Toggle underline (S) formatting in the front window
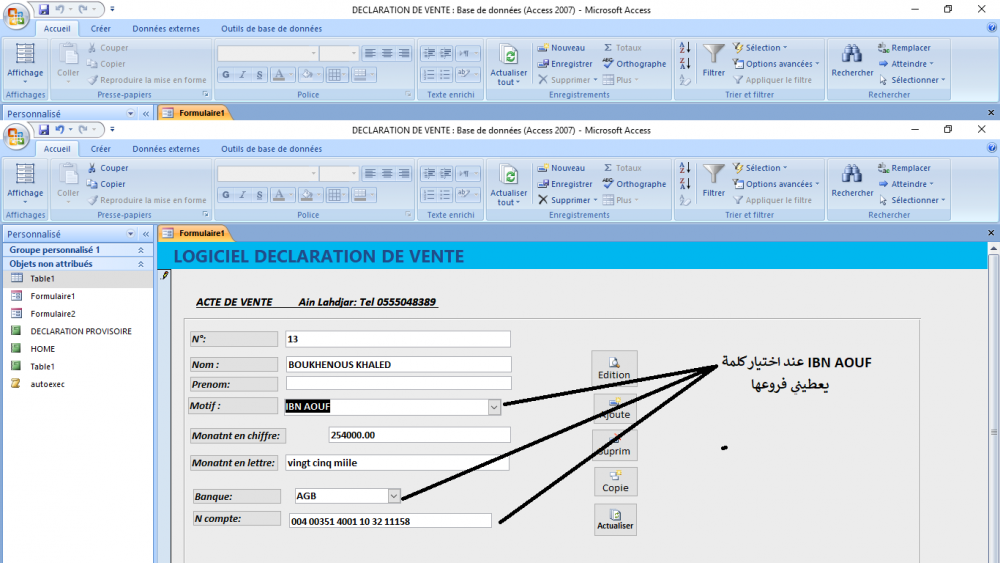 click(x=259, y=195)
